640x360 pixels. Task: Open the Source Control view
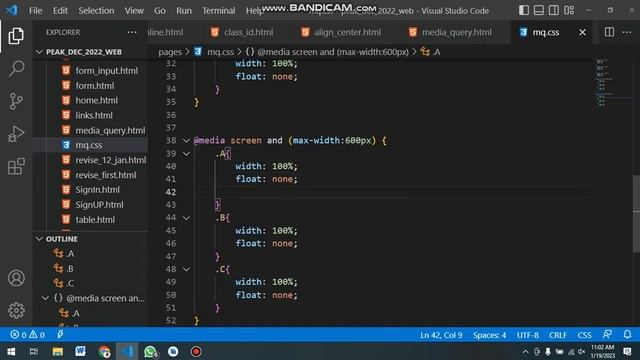(16, 101)
